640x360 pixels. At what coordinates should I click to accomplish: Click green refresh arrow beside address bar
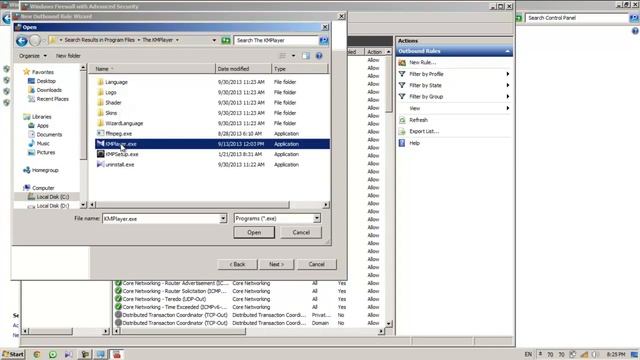[226, 40]
